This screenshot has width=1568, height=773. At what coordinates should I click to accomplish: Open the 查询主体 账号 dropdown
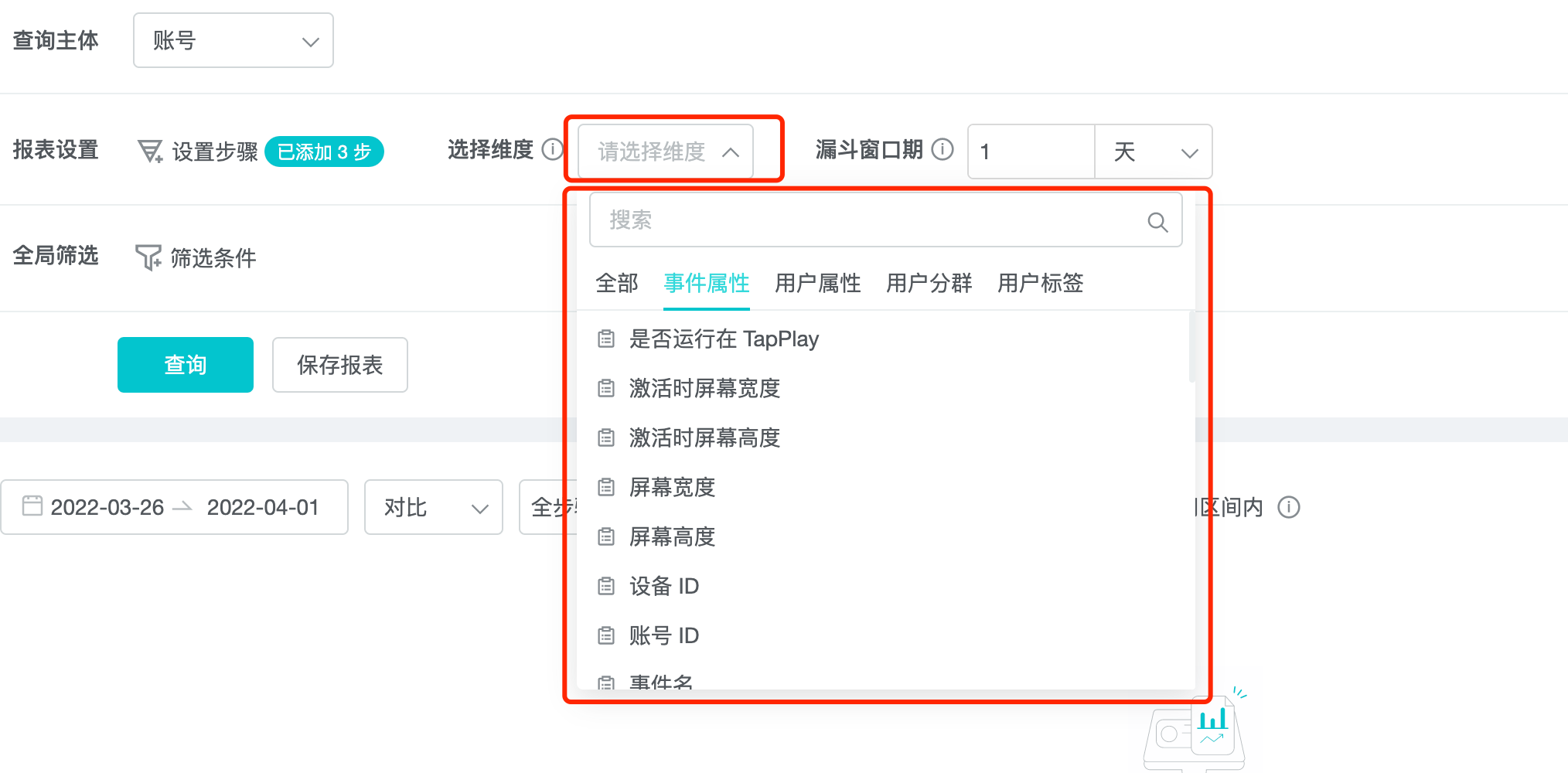point(233,40)
